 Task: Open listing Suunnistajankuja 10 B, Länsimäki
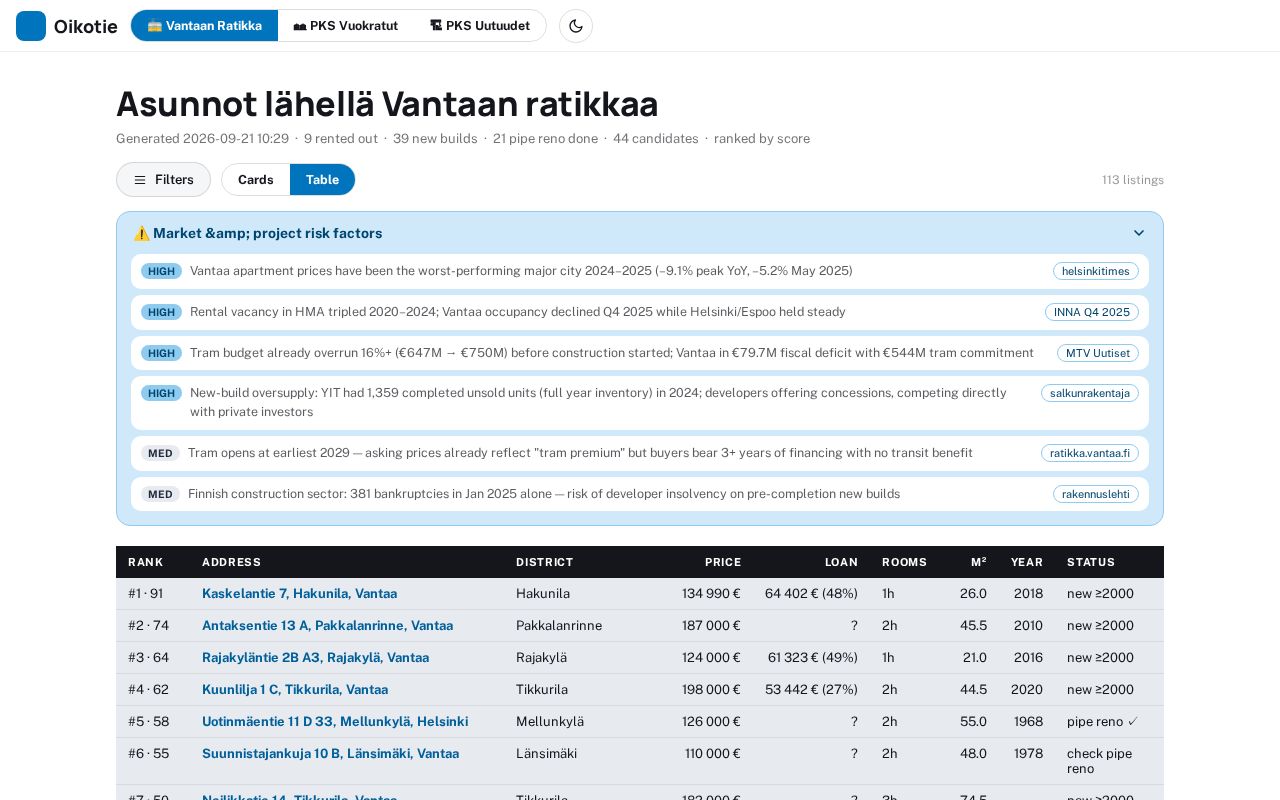tap(330, 754)
